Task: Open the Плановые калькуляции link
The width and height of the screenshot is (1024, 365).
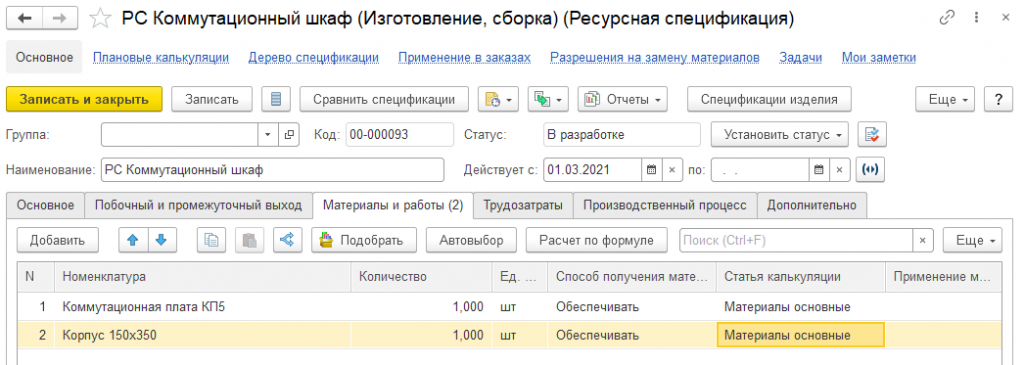Action: pyautogui.click(x=161, y=57)
